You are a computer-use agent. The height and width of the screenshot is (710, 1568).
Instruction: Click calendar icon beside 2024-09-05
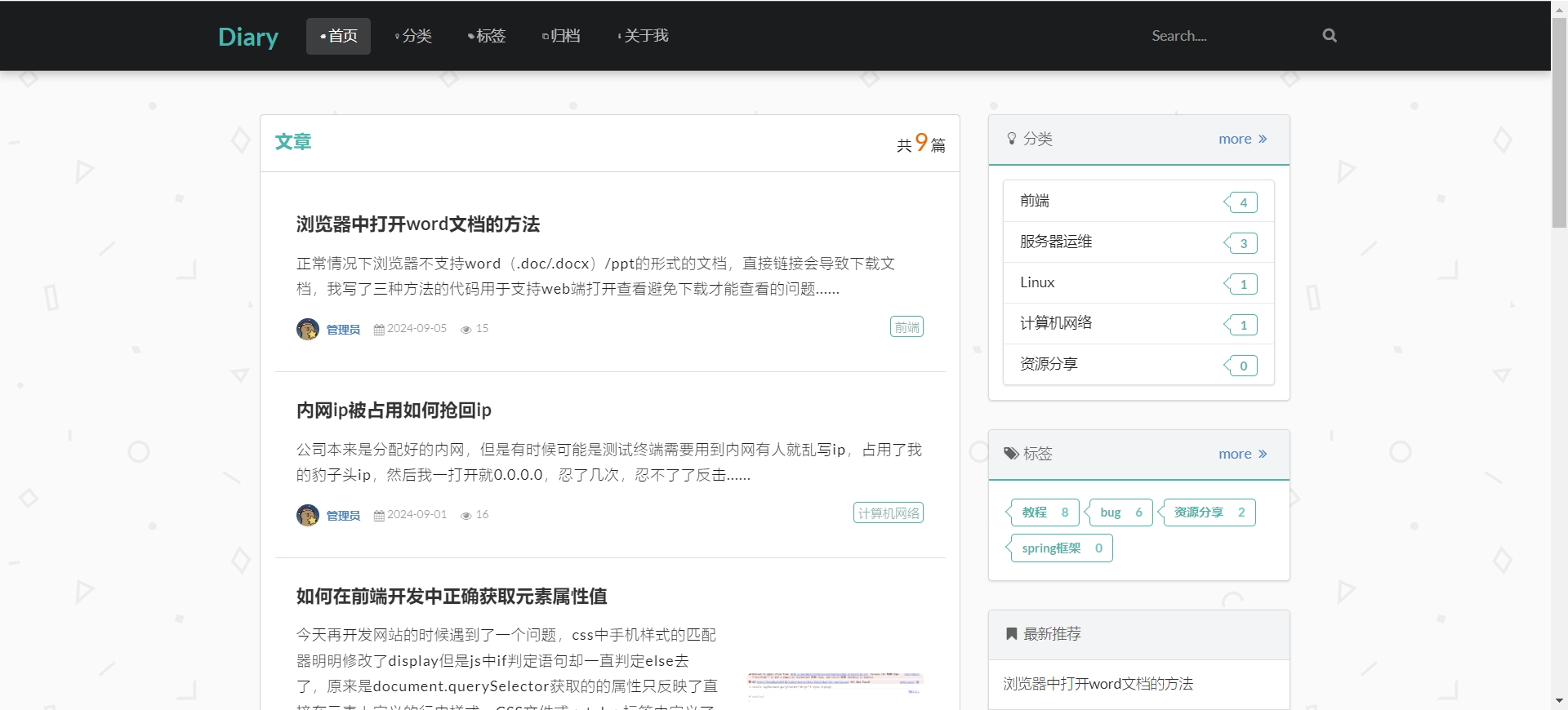point(379,330)
